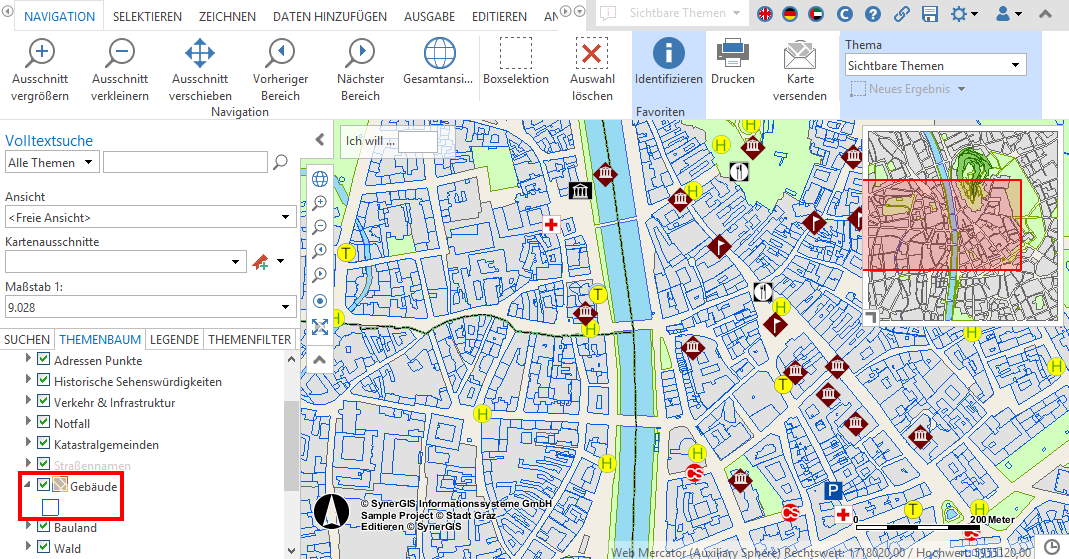Click the clock icon at bottom right
The height and width of the screenshot is (559, 1069).
tap(1052, 547)
